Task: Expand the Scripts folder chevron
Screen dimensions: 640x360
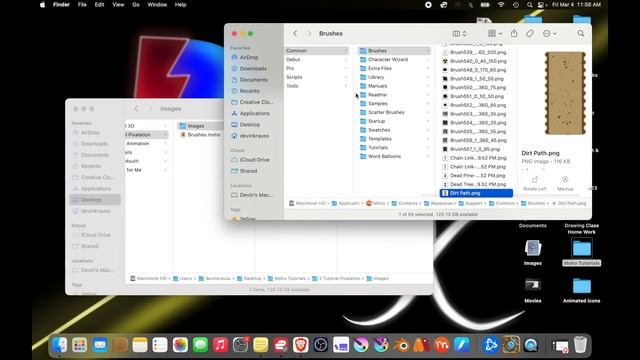Action: tap(346, 77)
